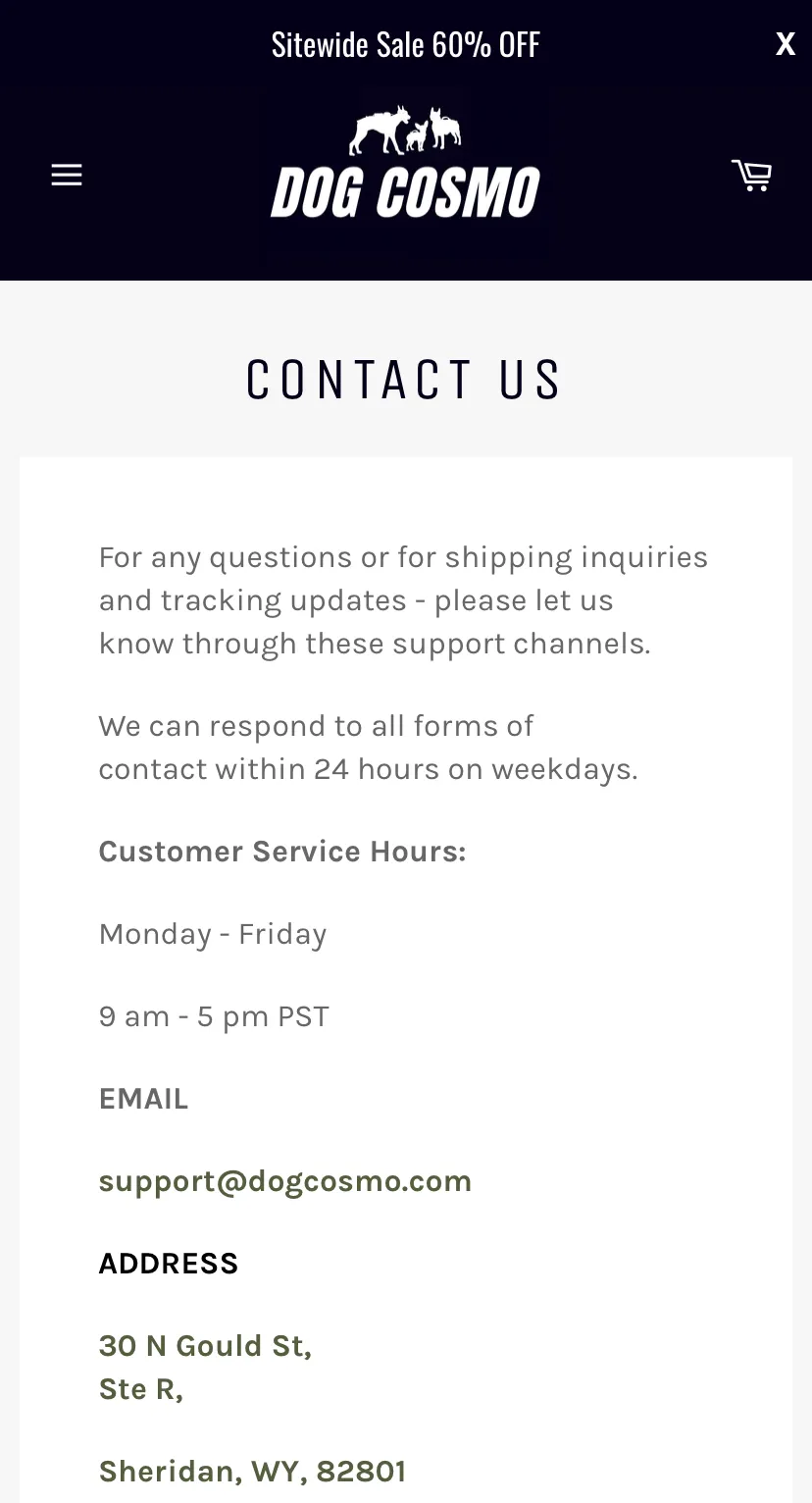Click the shipping inquiries intro paragraph
This screenshot has height=1503, width=812.
(403, 600)
